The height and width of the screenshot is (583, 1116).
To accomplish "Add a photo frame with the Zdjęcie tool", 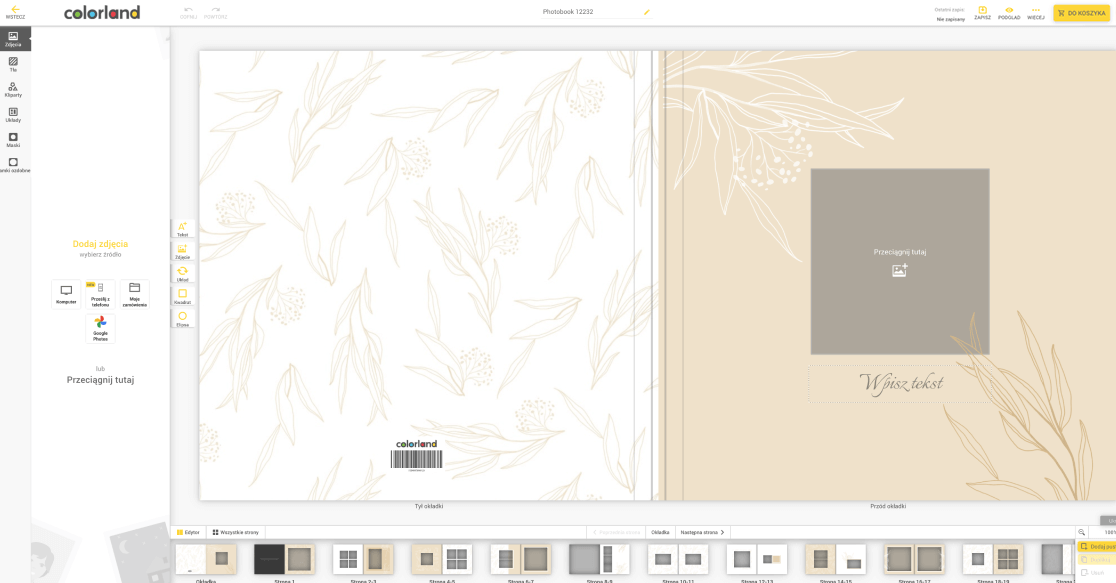I will click(x=182, y=251).
